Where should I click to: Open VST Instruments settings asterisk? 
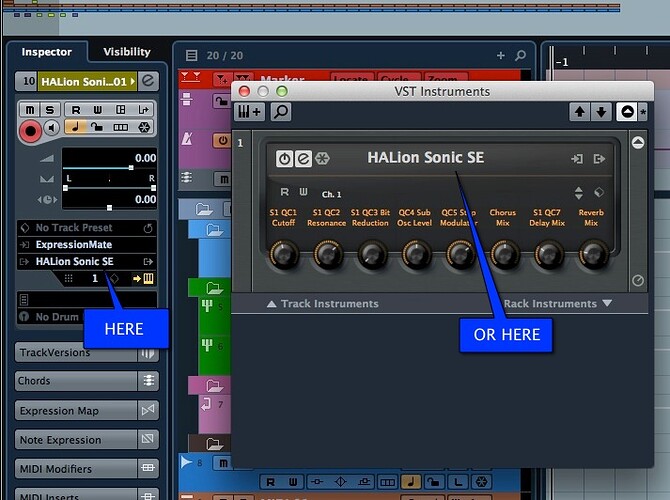(643, 112)
